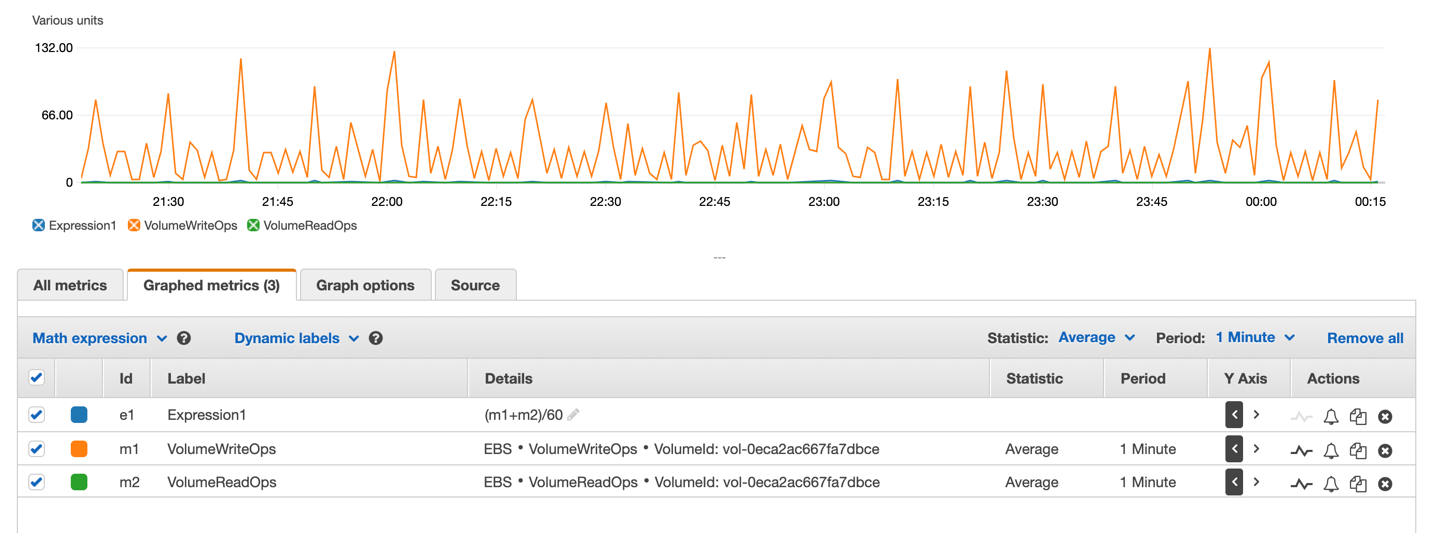The height and width of the screenshot is (533, 1429).
Task: Click the Math expression help icon
Action: click(184, 338)
